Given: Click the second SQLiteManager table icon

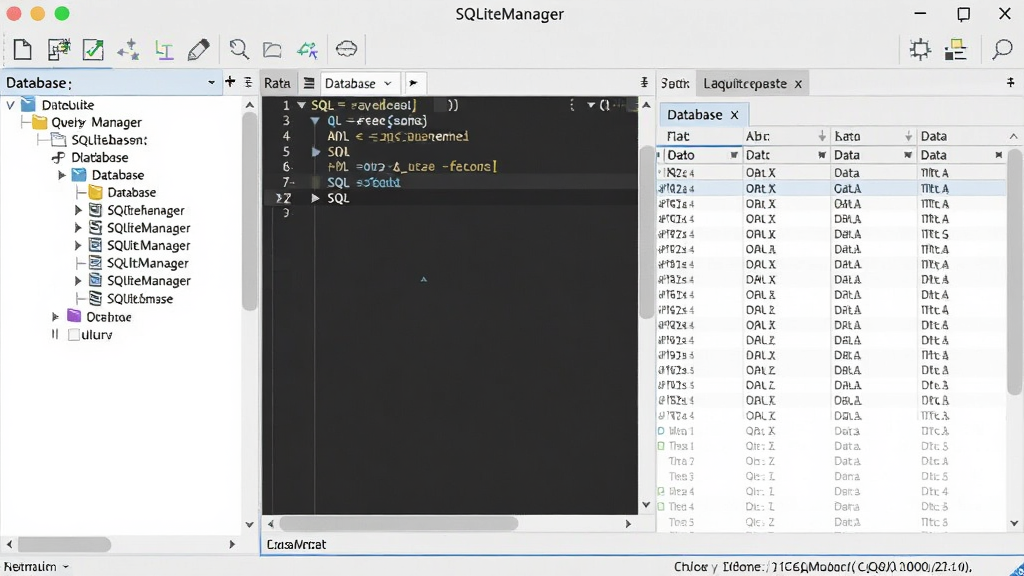Looking at the screenshot, I should 95,228.
